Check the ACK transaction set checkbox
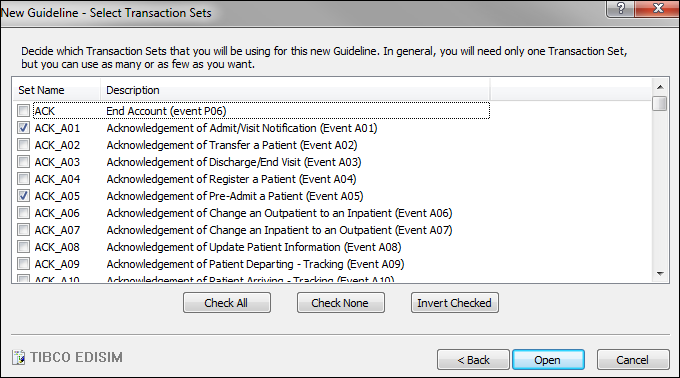 click(23, 111)
